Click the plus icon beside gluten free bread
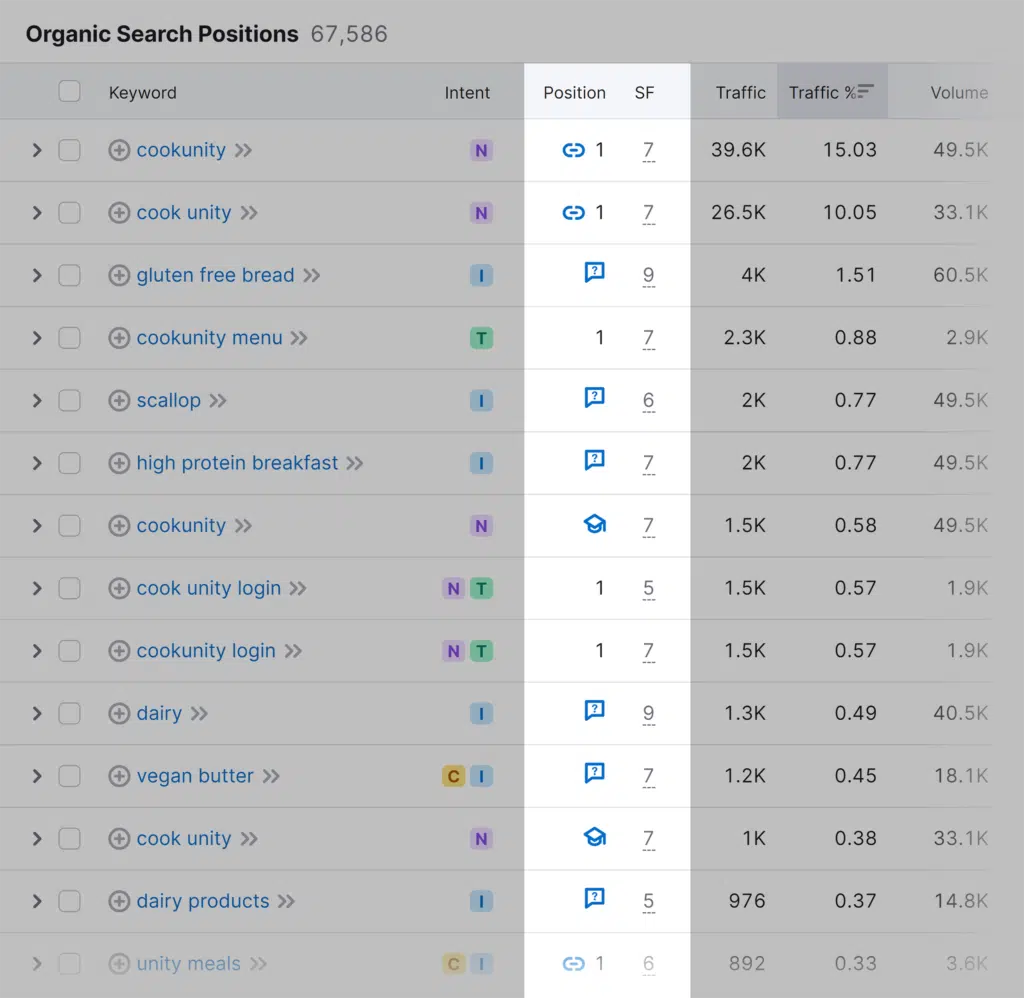Viewport: 1024px width, 998px height. point(119,275)
